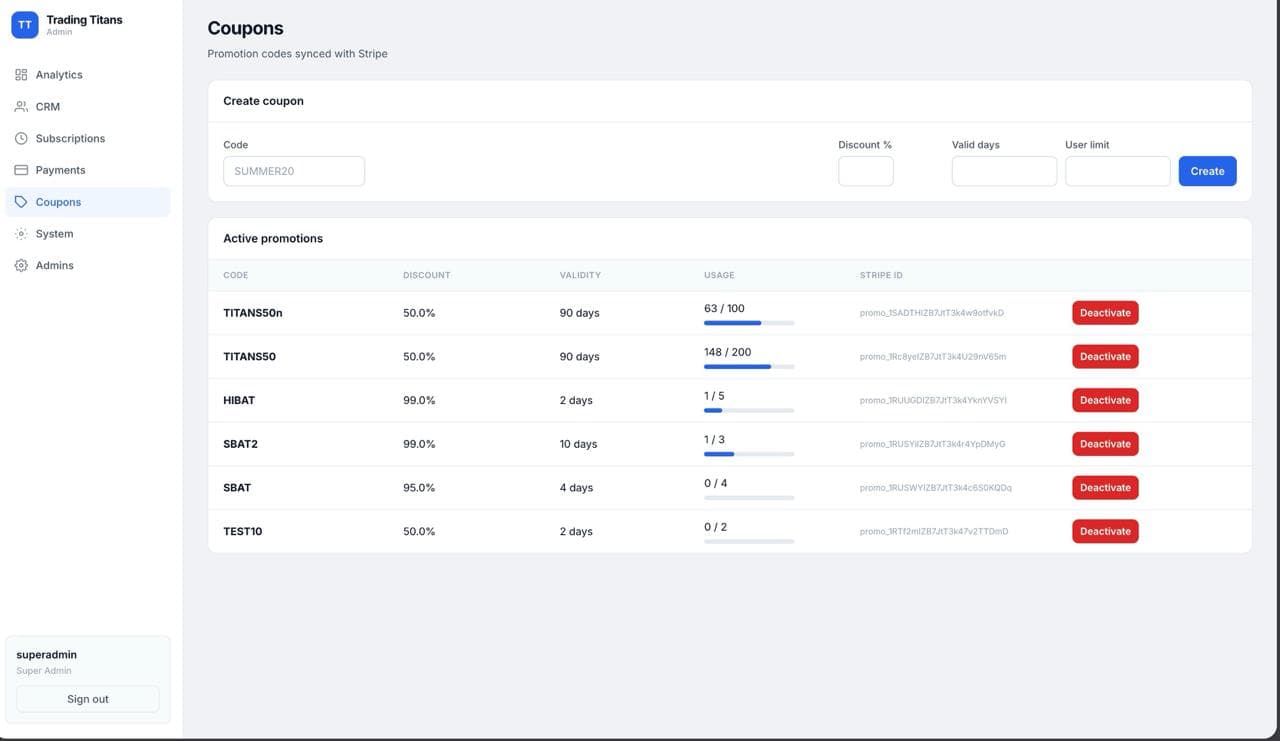1280x741 pixels.
Task: Deactivate the HIBAT coupon
Action: point(1105,400)
